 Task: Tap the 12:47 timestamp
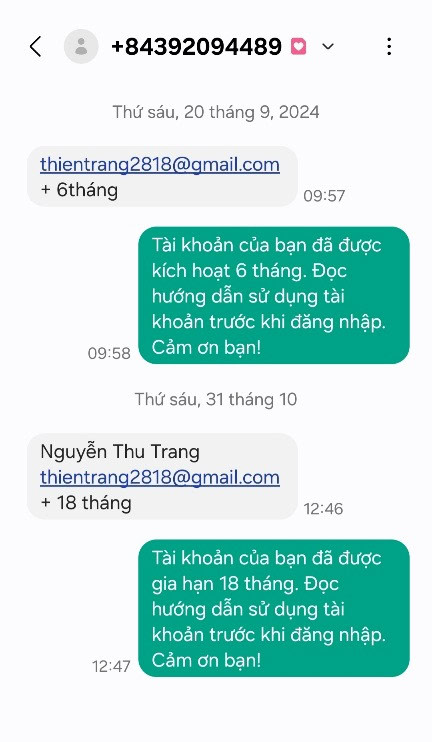[x=111, y=666]
